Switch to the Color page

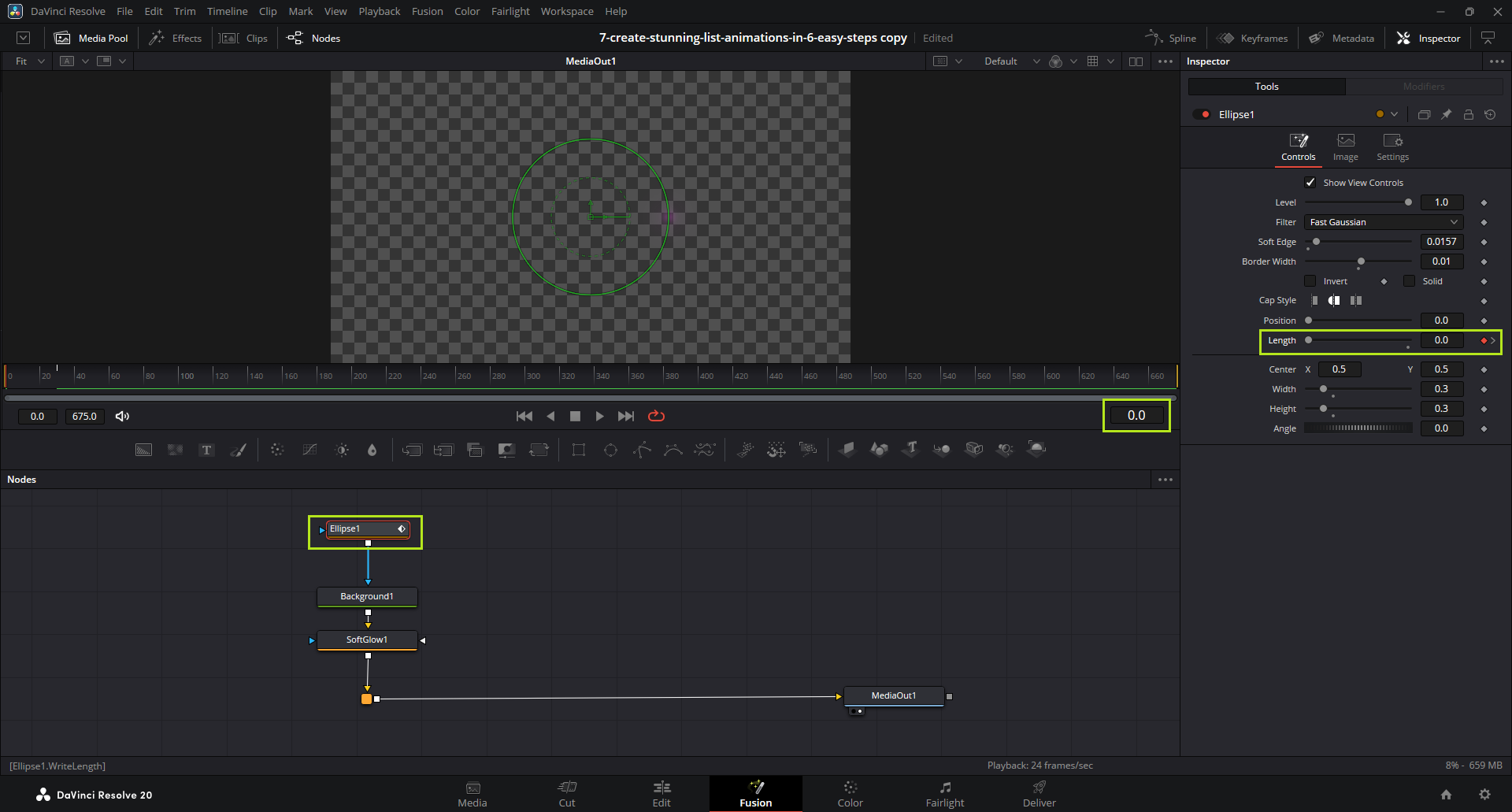tap(850, 794)
